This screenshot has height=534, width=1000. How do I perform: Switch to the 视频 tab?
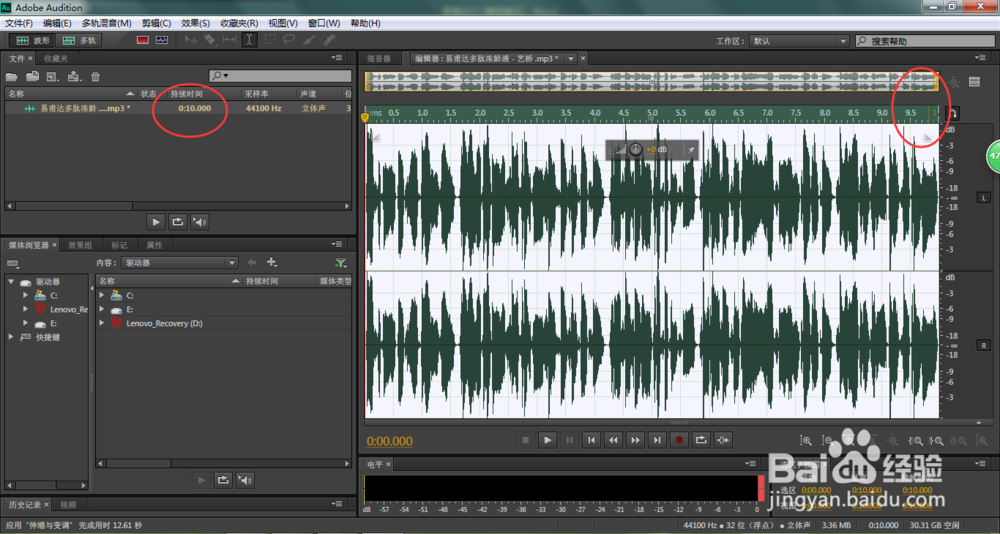pyautogui.click(x=68, y=505)
